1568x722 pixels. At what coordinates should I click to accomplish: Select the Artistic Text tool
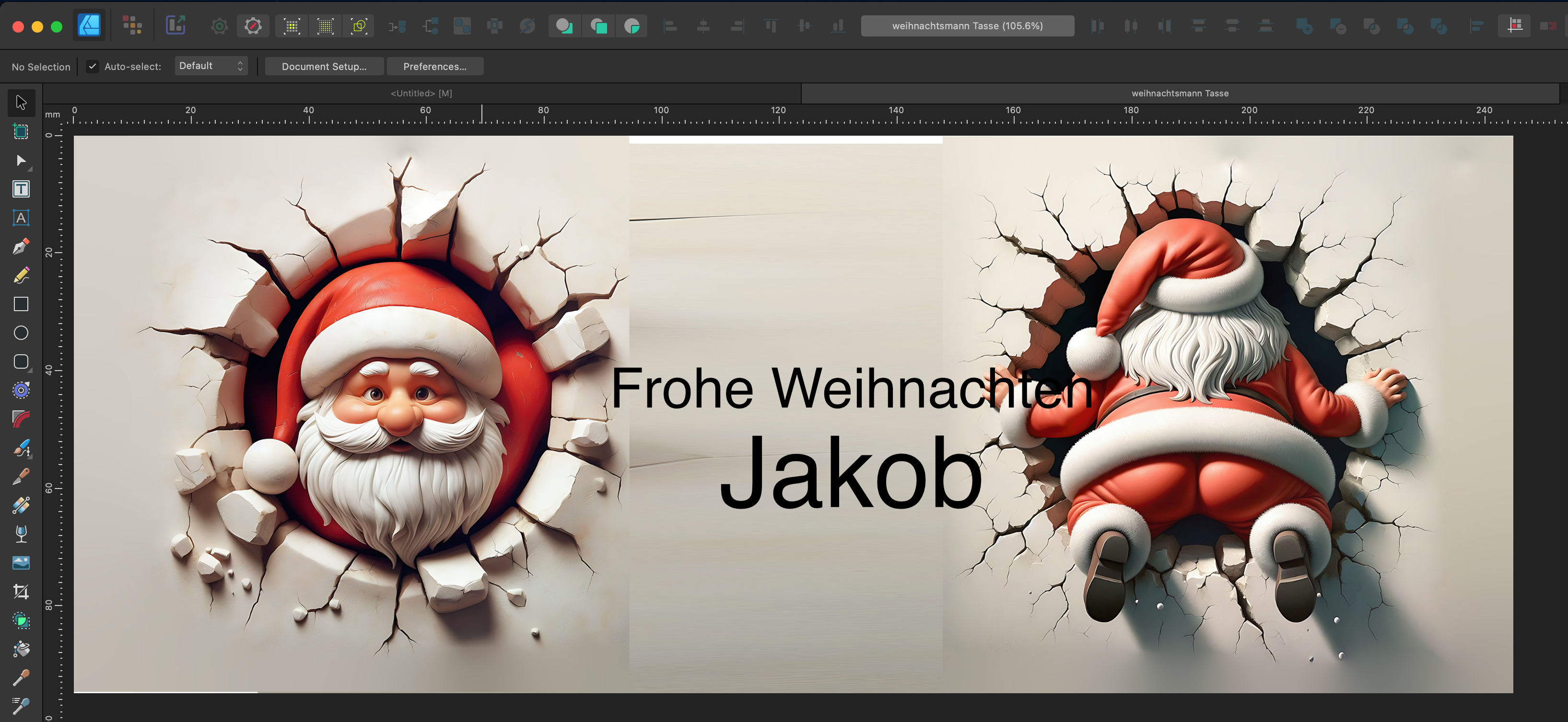tap(21, 218)
